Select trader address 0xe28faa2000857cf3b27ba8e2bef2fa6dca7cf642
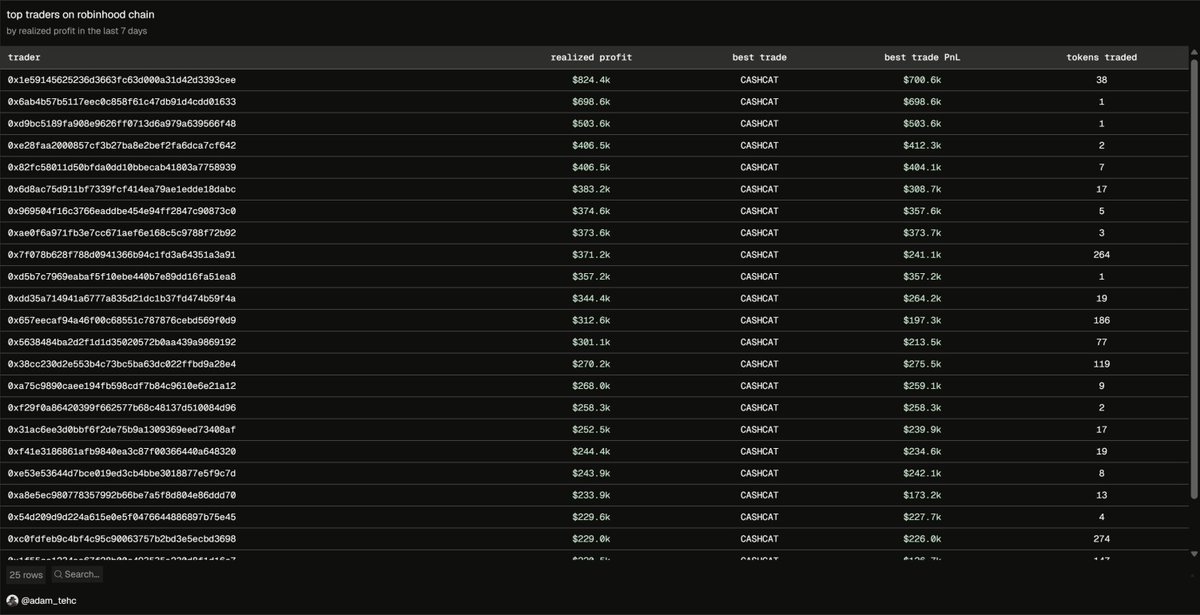The image size is (1200, 615). point(121,146)
